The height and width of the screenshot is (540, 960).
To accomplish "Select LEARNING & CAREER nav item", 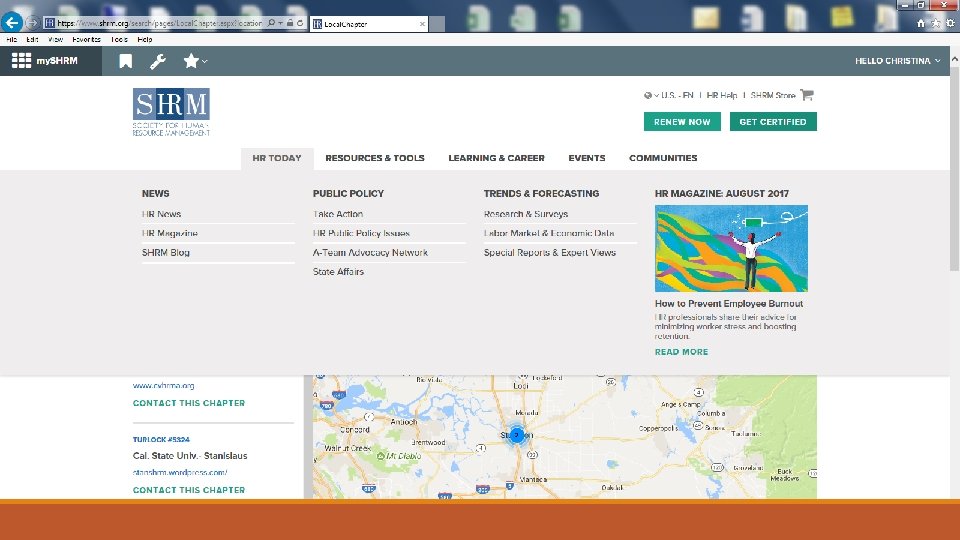I will [x=496, y=158].
